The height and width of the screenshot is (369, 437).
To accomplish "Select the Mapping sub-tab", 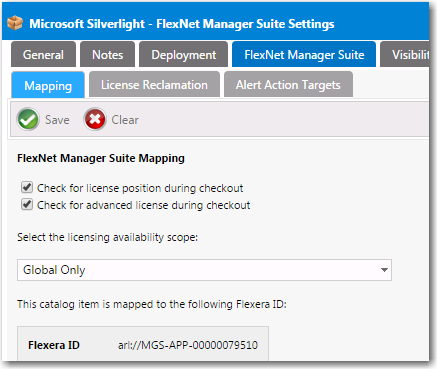I will (48, 85).
